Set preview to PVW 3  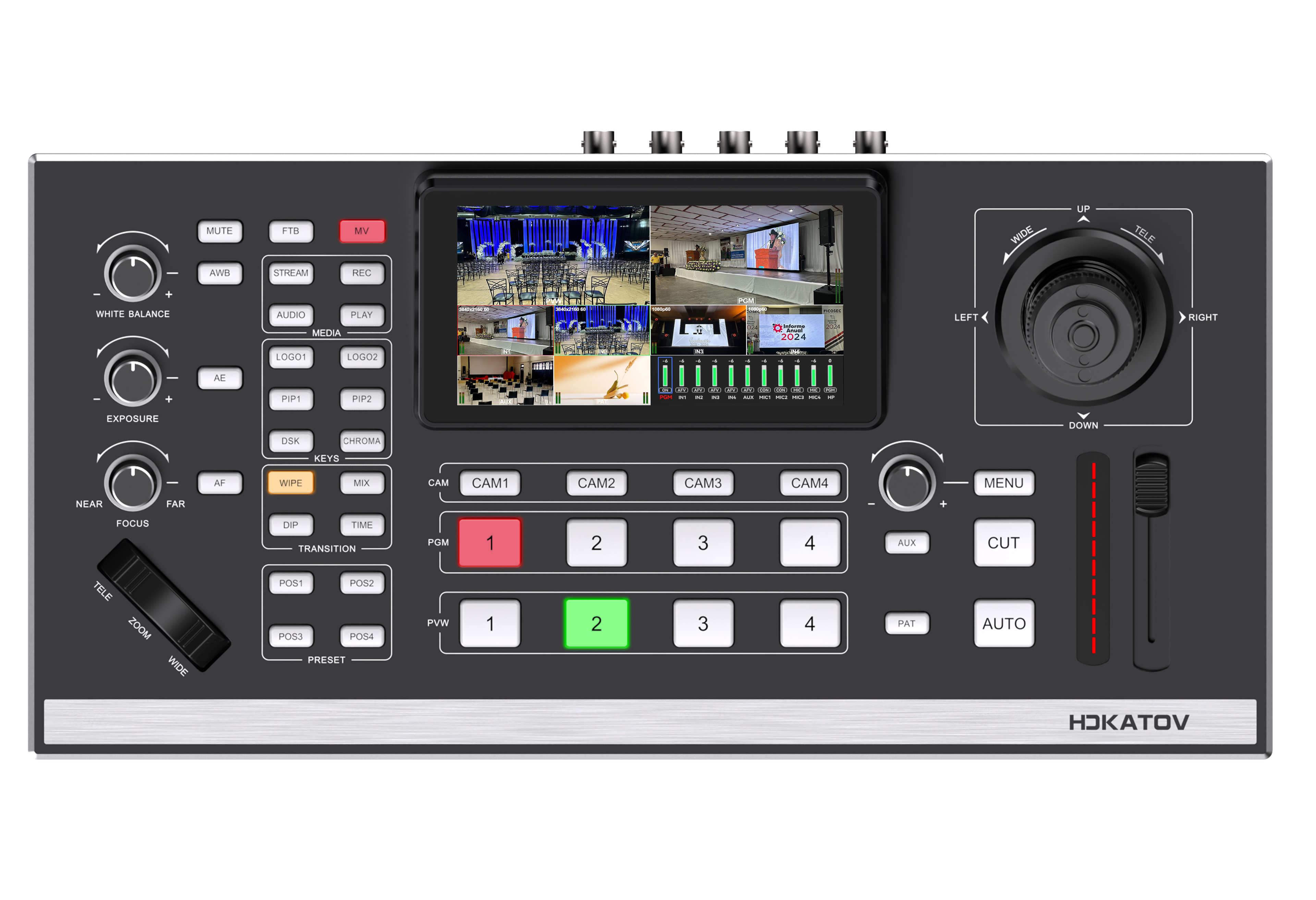[703, 623]
